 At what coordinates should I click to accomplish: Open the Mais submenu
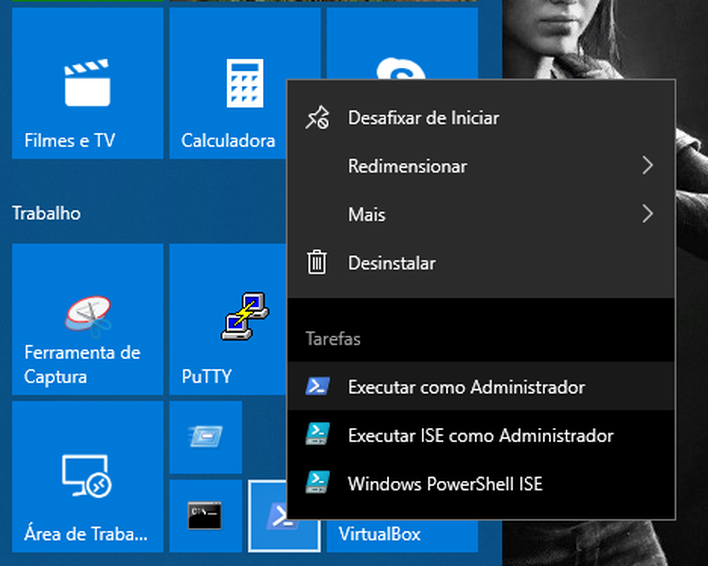(481, 214)
